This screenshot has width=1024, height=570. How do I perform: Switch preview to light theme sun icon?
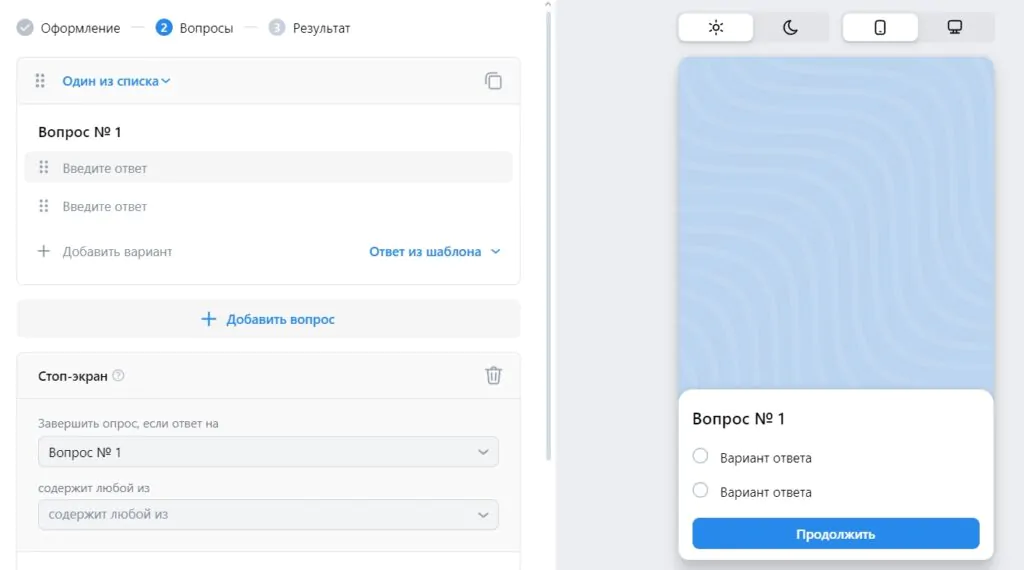[716, 27]
